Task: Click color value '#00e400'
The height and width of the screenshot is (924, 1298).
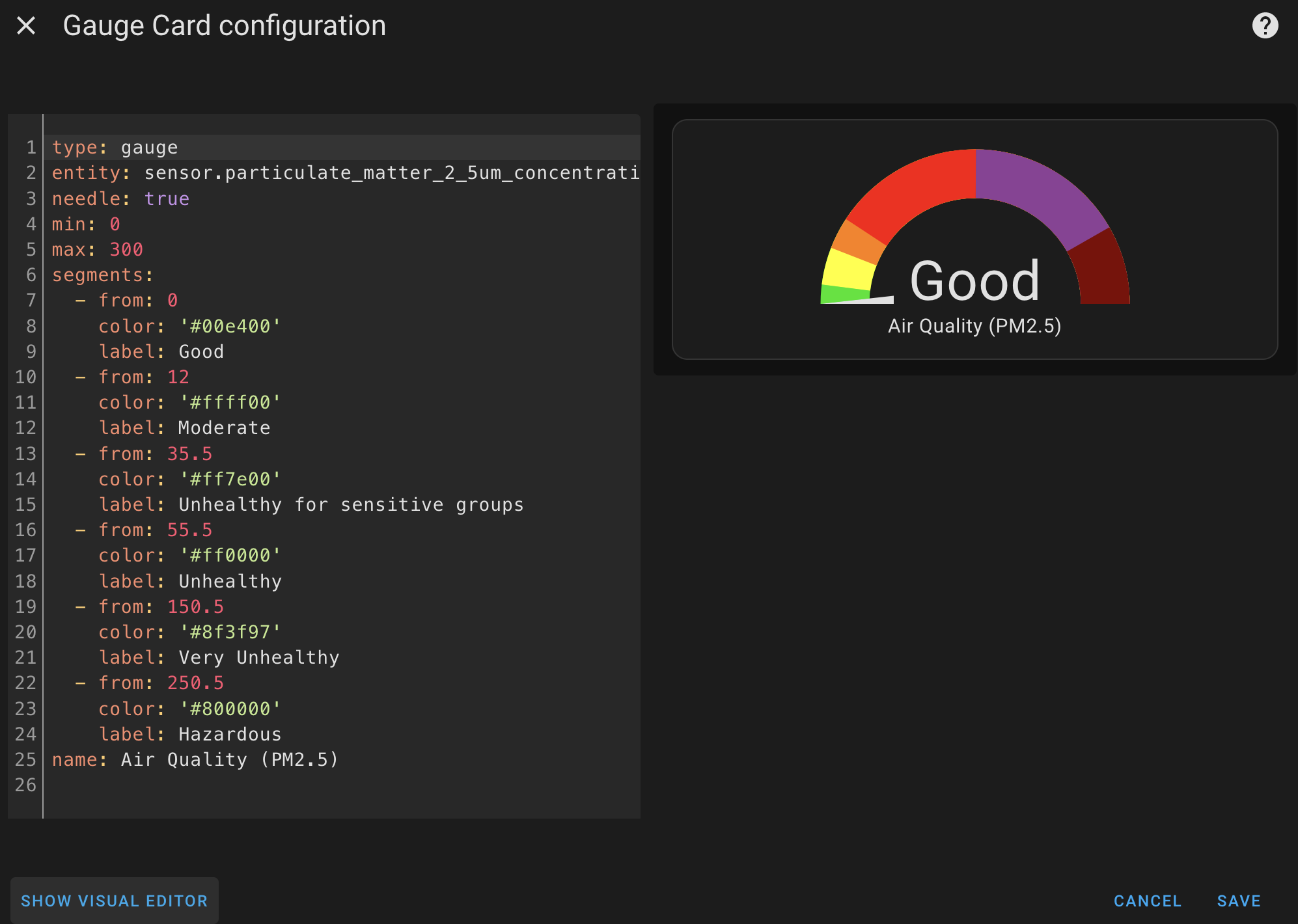Action: point(230,326)
